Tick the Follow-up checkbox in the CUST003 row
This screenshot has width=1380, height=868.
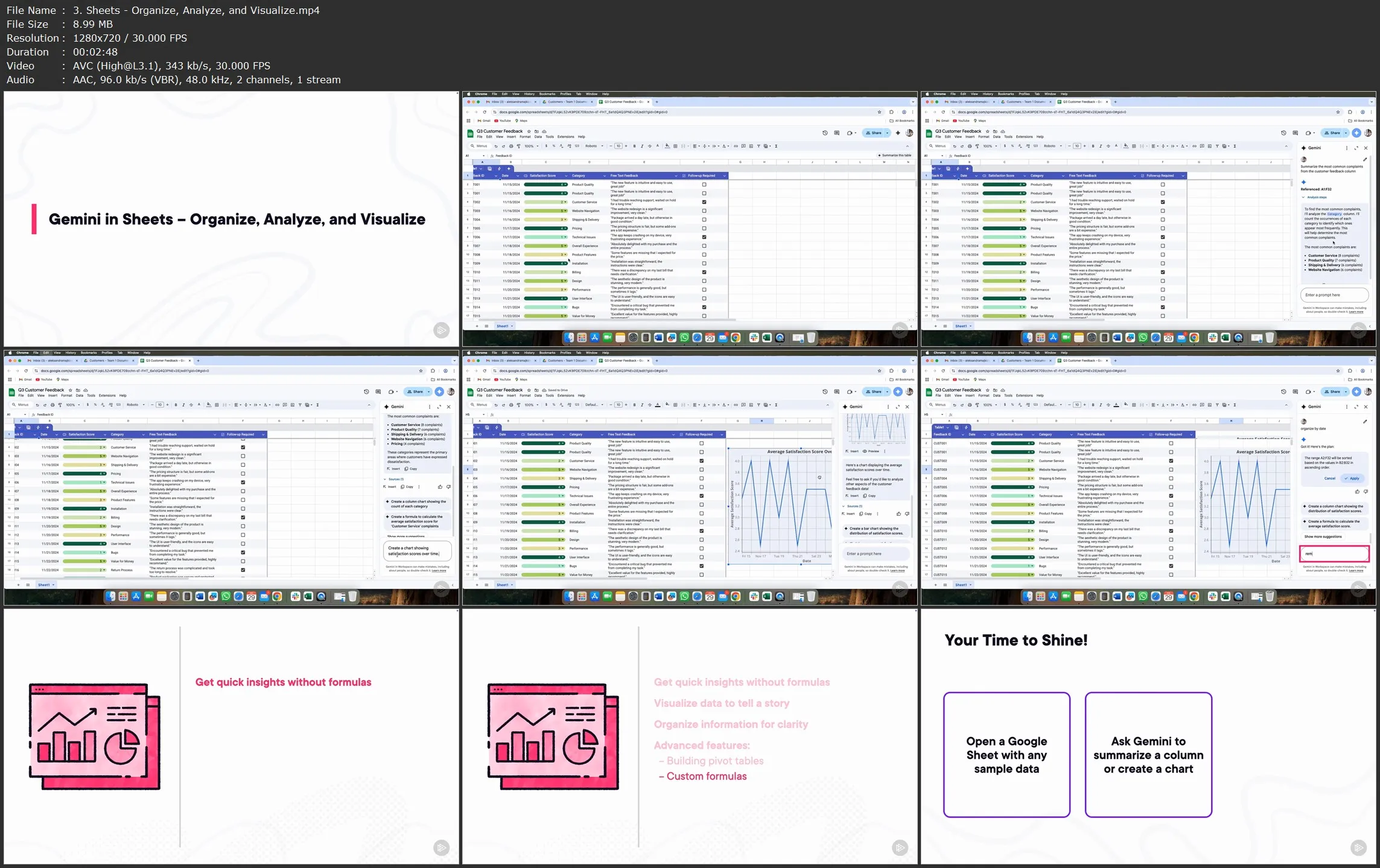pos(1171,469)
